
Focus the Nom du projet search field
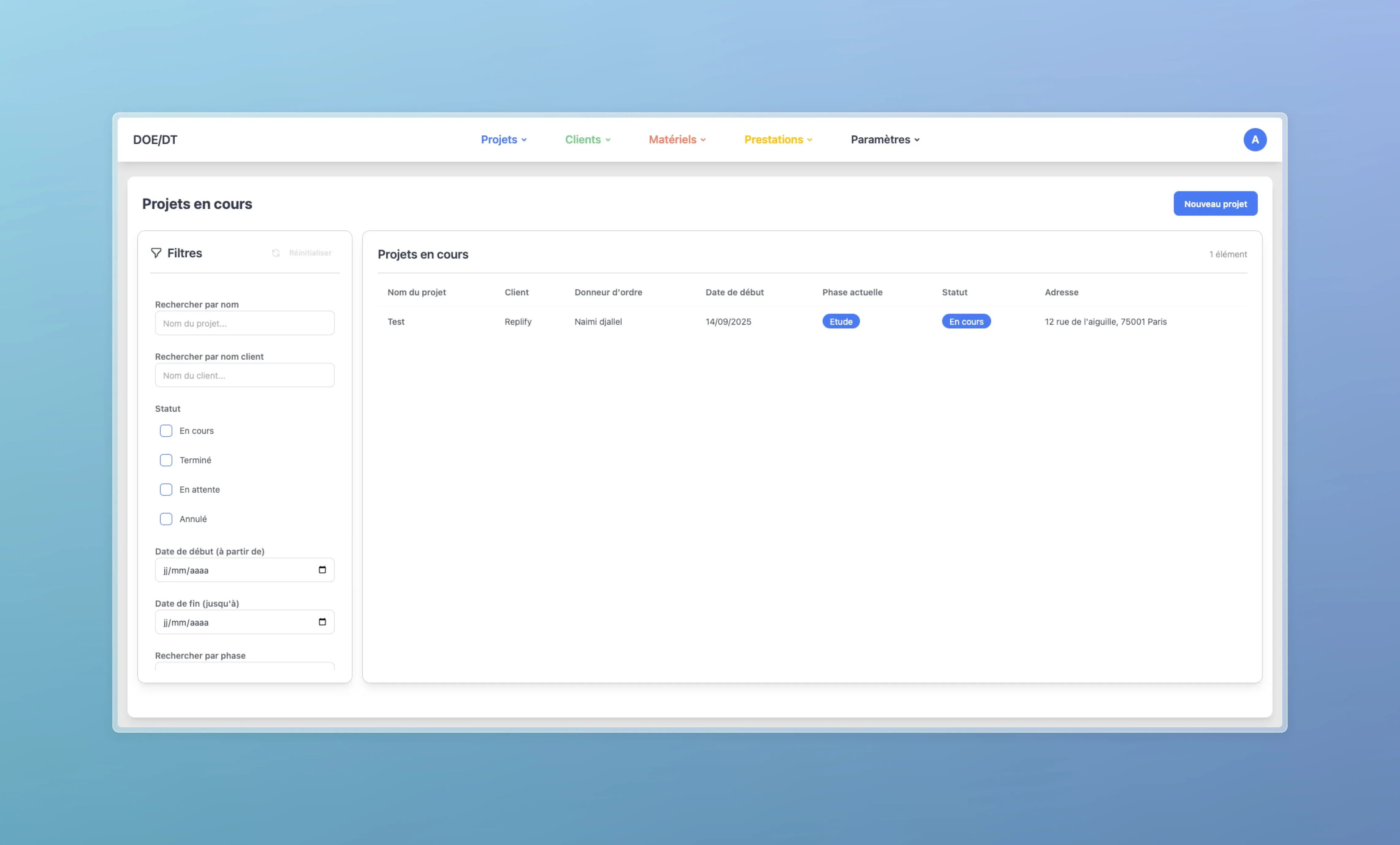coord(244,323)
